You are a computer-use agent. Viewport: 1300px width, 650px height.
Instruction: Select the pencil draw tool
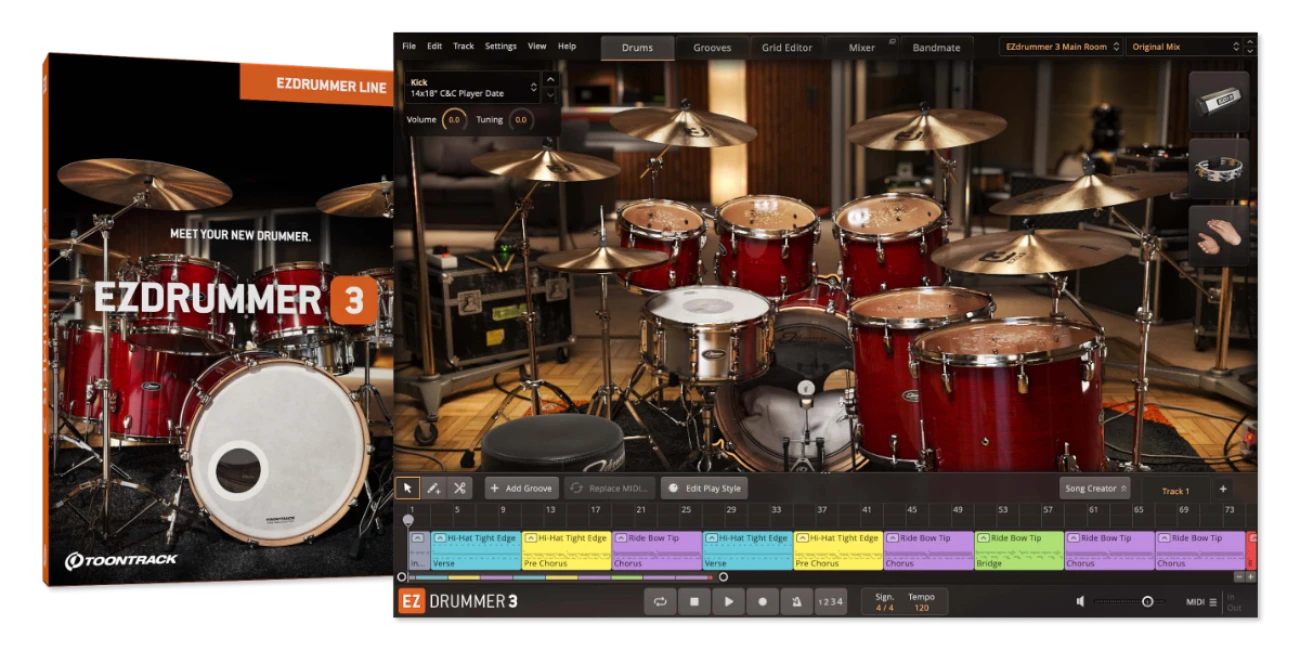coord(433,488)
